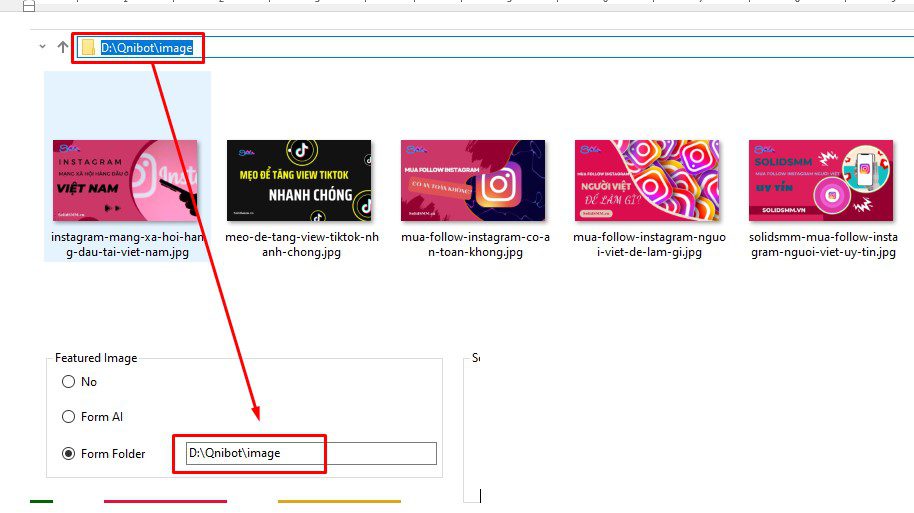Select mua-follow-instagram-nguoi-viet-de-lam-gi thumbnail

click(x=646, y=180)
